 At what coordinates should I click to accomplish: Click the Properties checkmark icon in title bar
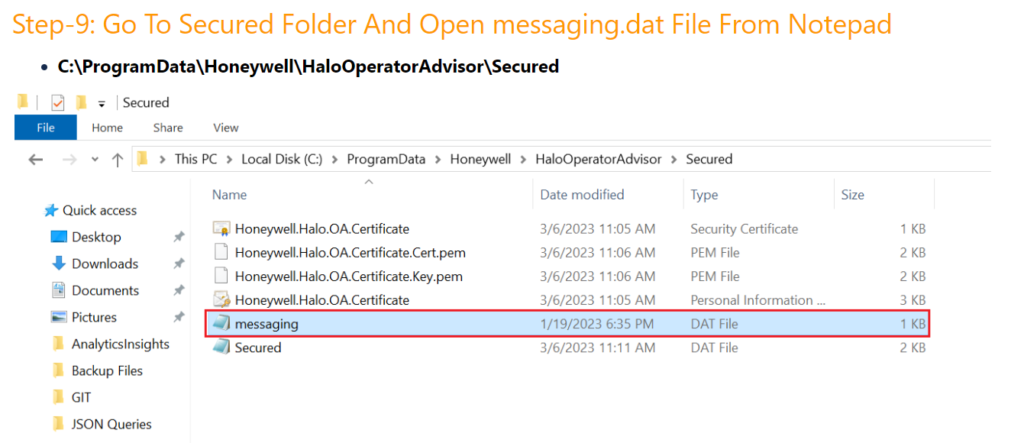point(57,102)
